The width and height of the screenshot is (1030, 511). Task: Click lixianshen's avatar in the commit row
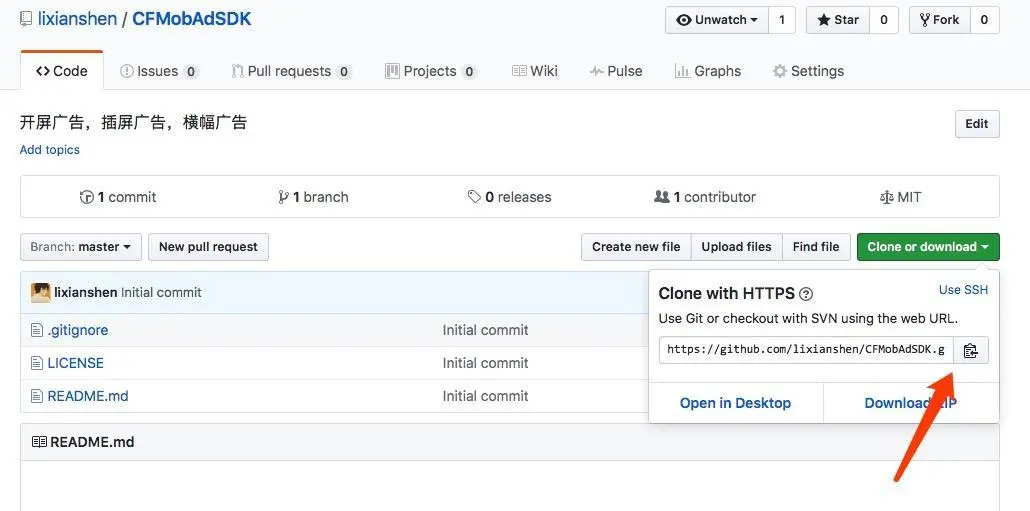click(41, 293)
